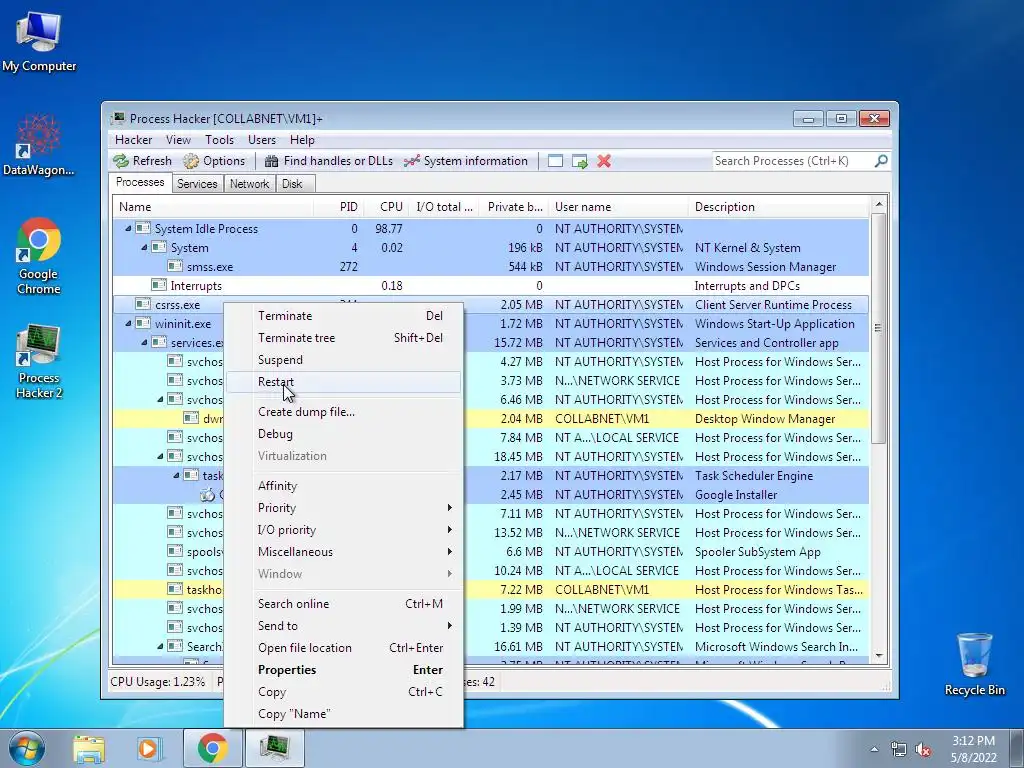The image size is (1024, 768).
Task: Sort by the PID column header
Action: [x=339, y=207]
